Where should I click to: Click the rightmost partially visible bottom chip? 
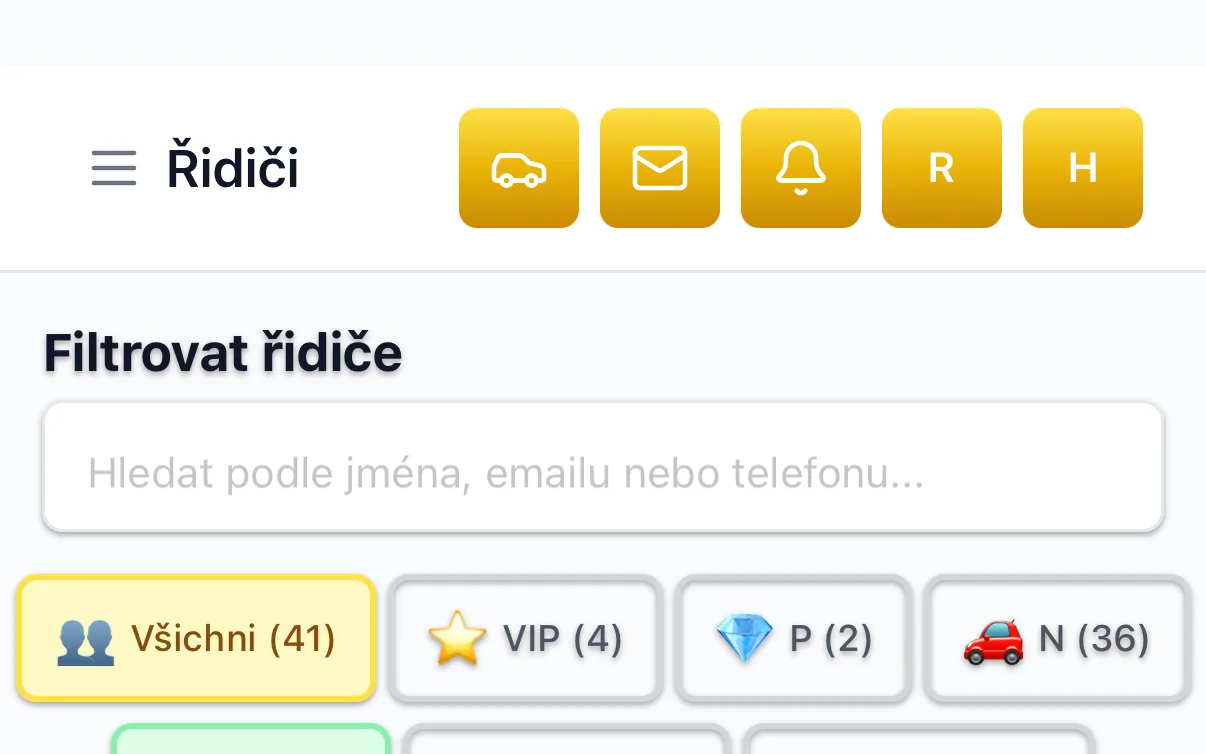(x=918, y=740)
